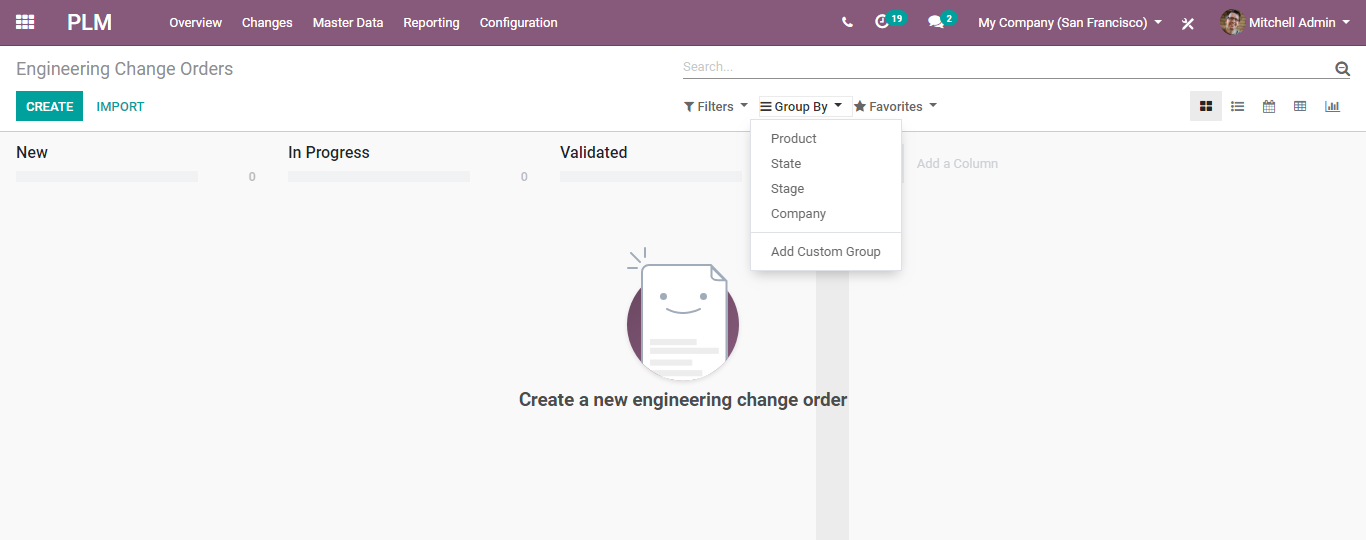Viewport: 1366px width, 540px height.
Task: Switch to Kanban view
Action: click(1206, 106)
